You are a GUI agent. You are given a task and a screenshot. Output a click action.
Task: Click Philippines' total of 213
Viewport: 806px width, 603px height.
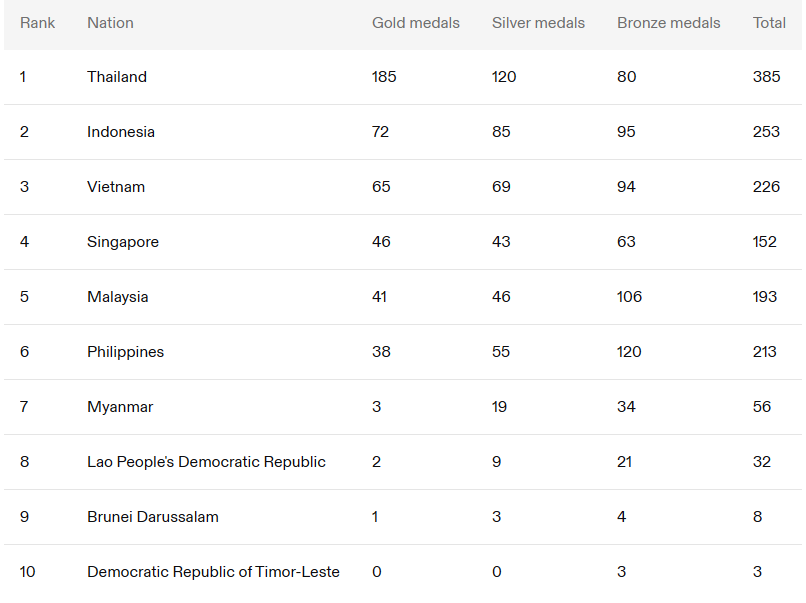pos(766,352)
